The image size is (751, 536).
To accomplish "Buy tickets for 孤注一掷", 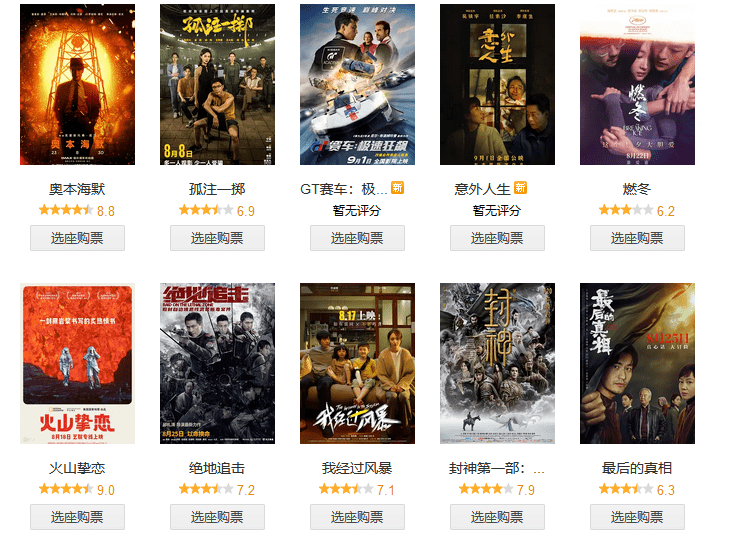I will click(217, 238).
